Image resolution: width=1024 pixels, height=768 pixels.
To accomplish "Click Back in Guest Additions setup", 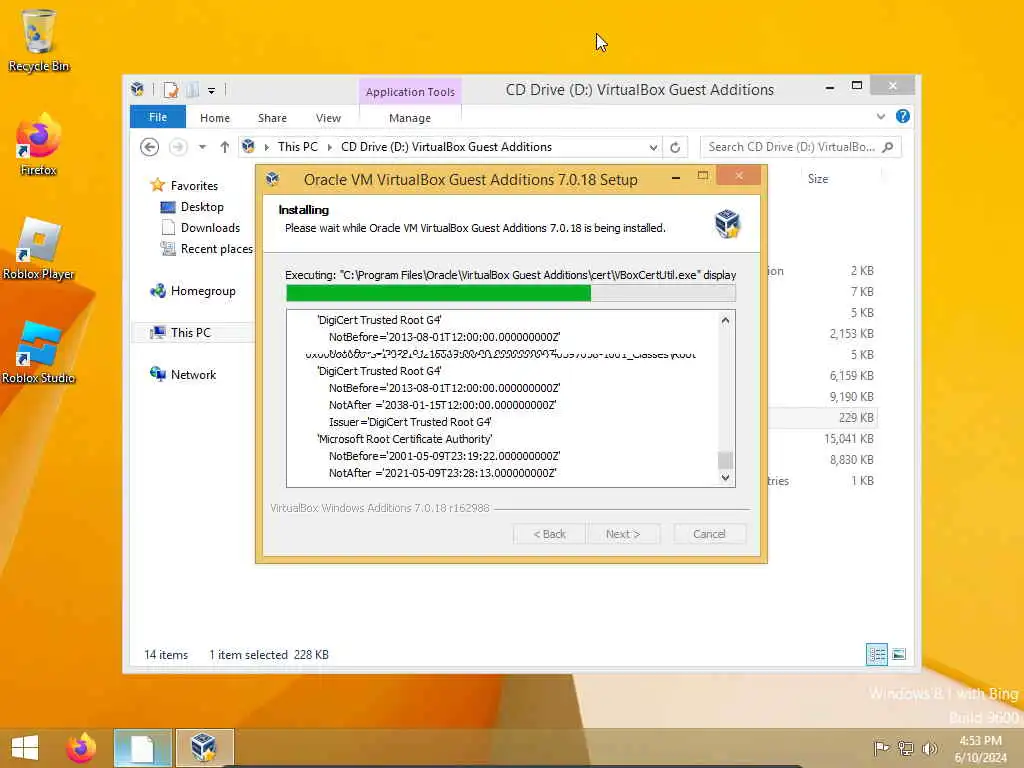I will (x=549, y=534).
